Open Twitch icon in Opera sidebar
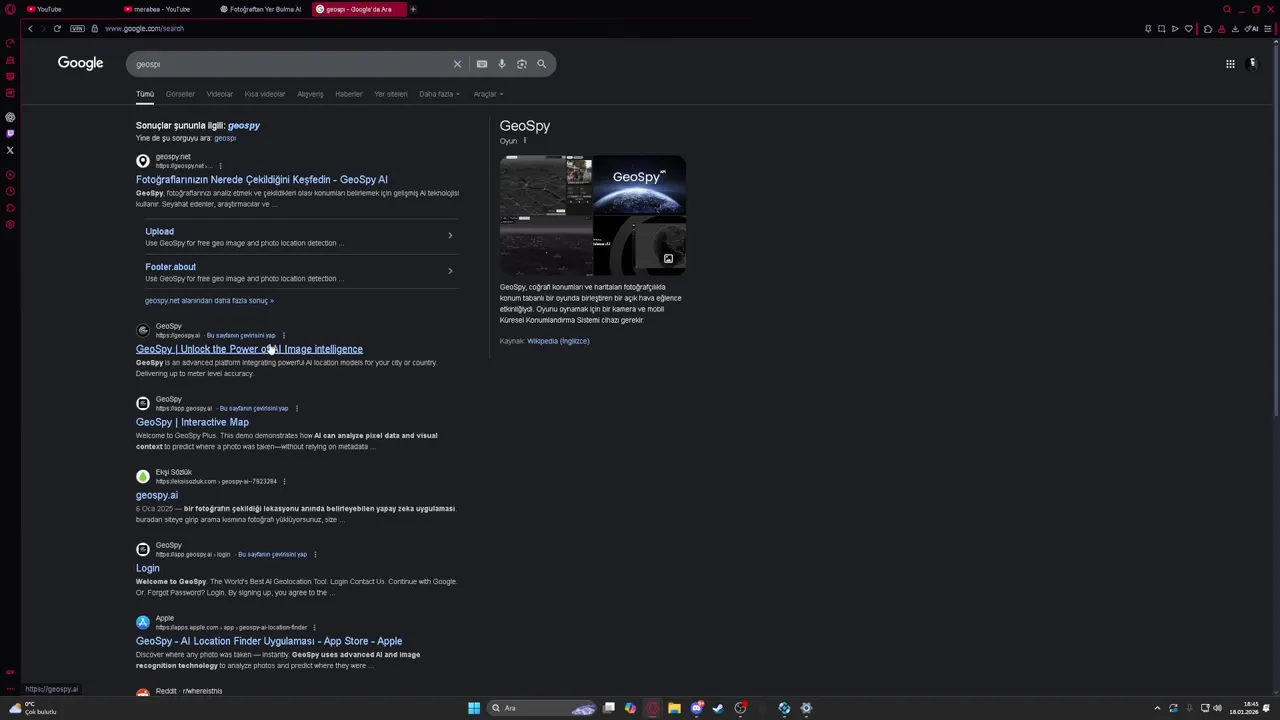 10,133
